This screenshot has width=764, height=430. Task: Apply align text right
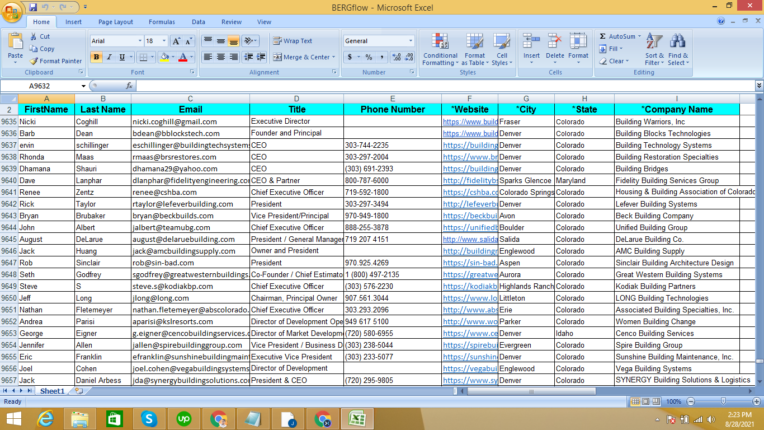233,57
